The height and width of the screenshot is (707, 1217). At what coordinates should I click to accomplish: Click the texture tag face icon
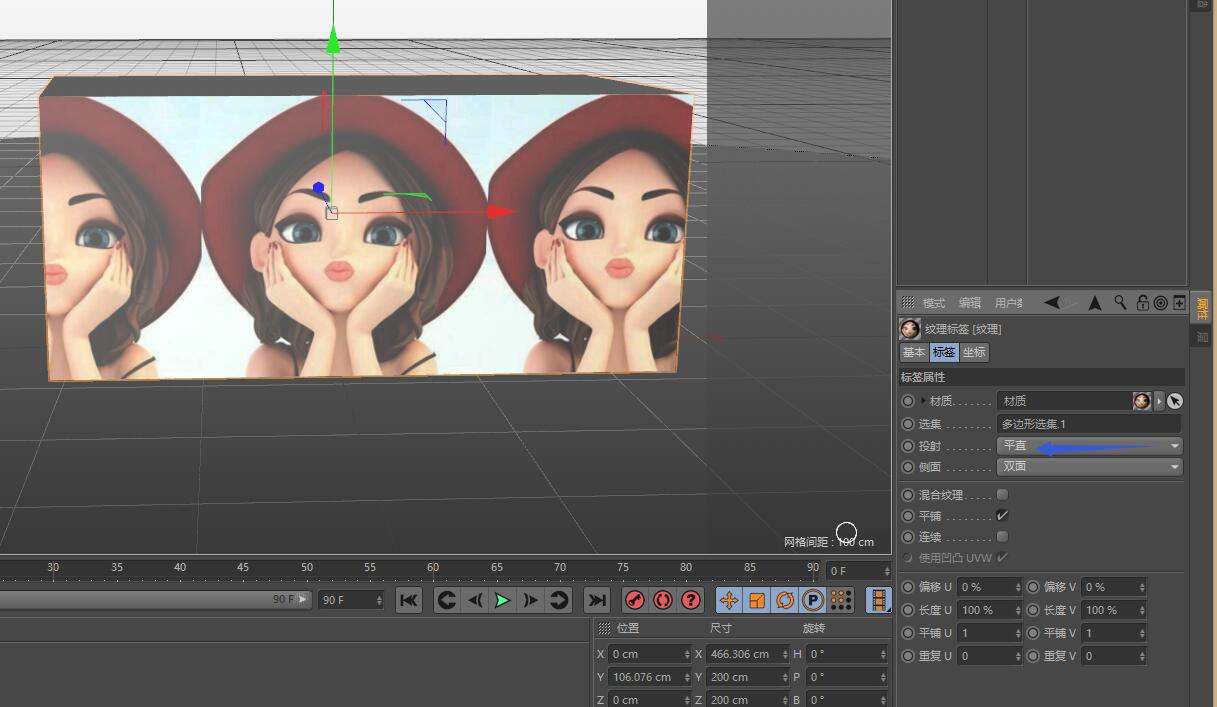pos(910,329)
